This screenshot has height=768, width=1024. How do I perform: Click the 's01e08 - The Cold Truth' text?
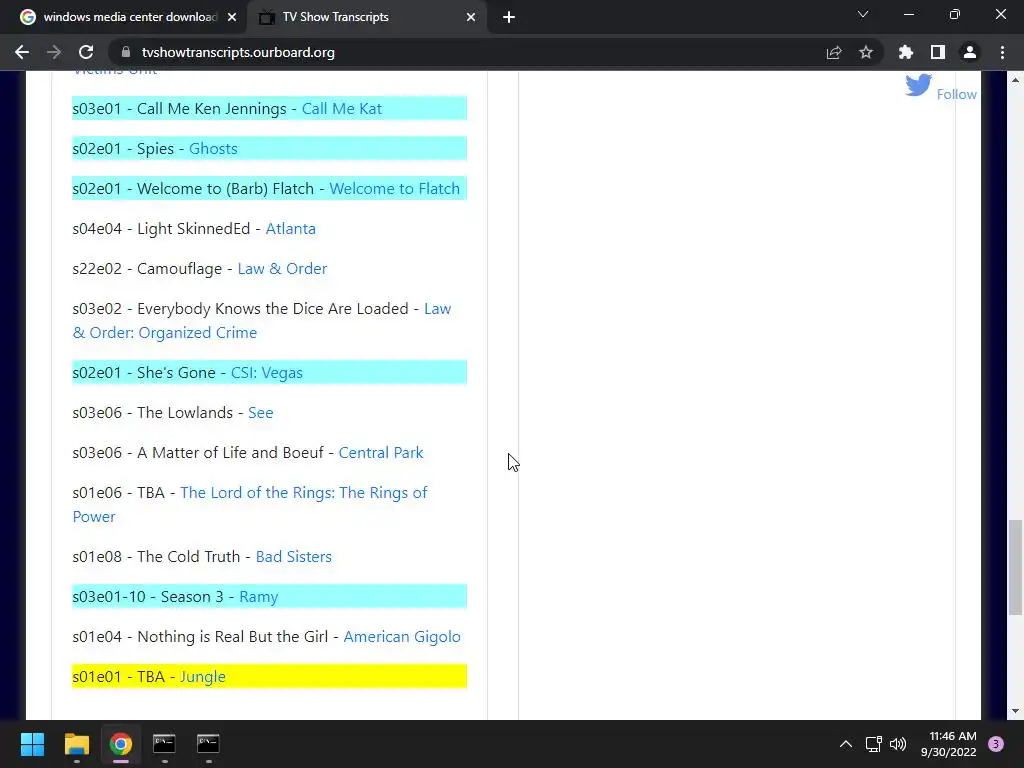[x=157, y=556]
